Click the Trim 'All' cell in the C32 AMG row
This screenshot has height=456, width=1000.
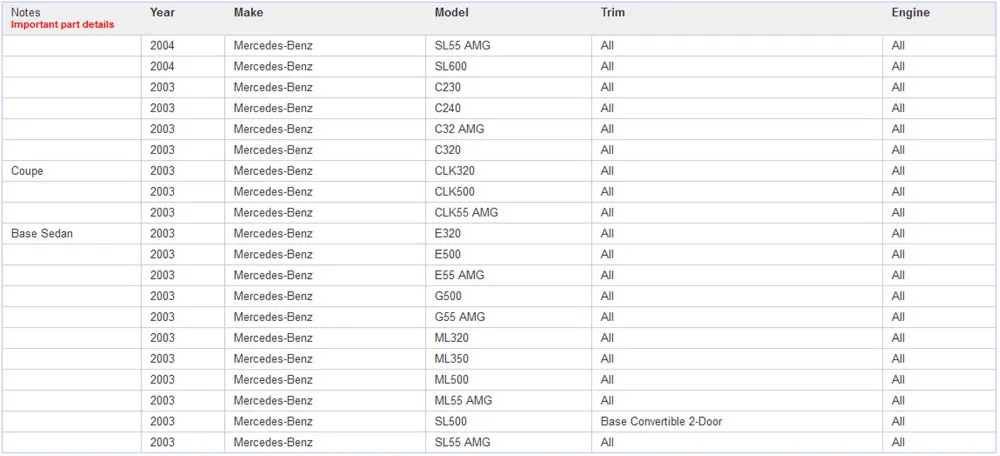tap(607, 129)
